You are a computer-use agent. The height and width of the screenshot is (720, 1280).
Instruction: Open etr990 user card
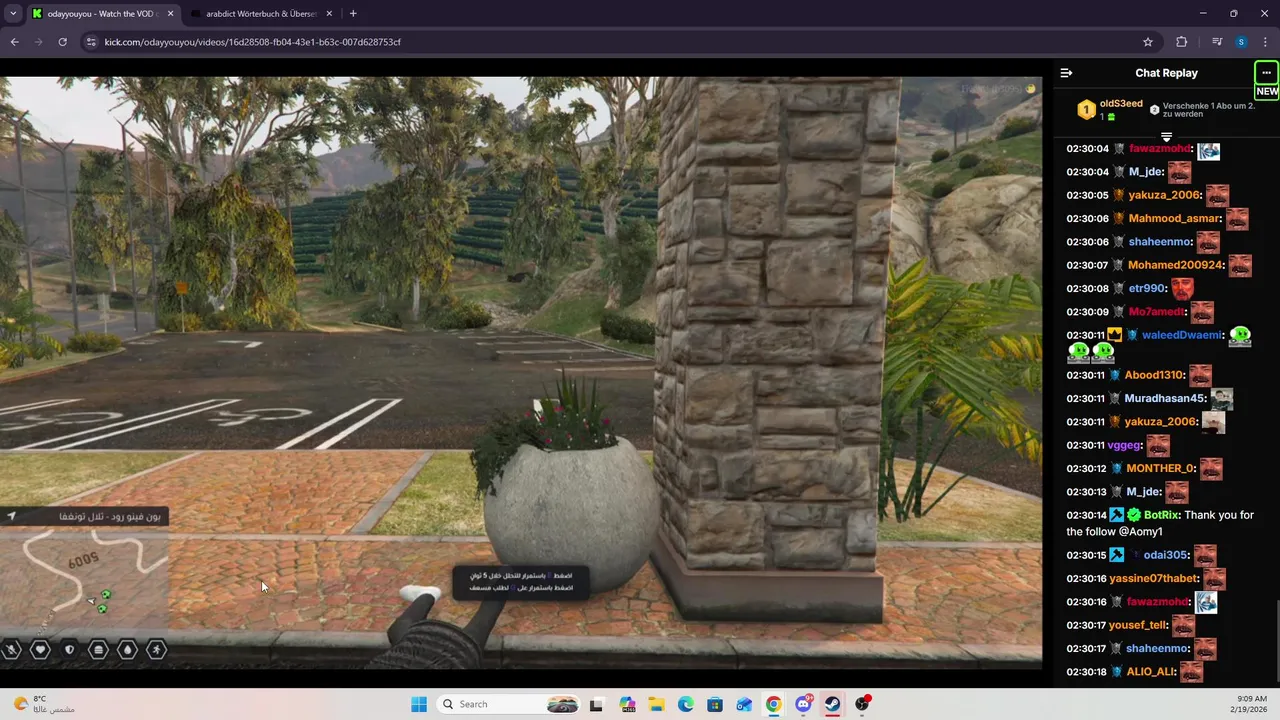point(1147,289)
